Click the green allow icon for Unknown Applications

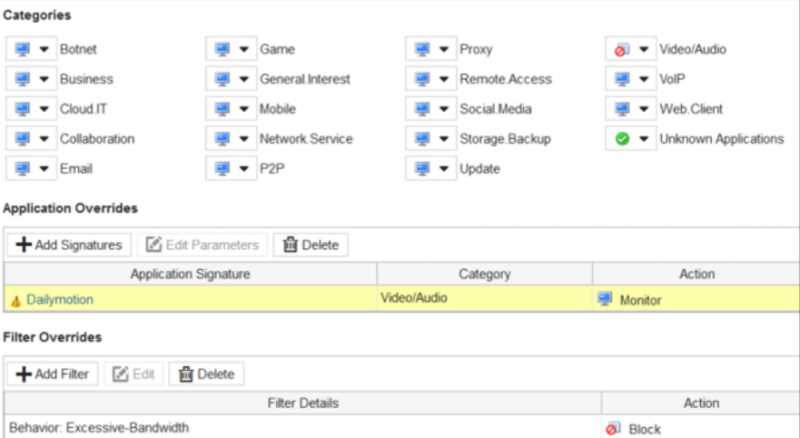point(622,139)
